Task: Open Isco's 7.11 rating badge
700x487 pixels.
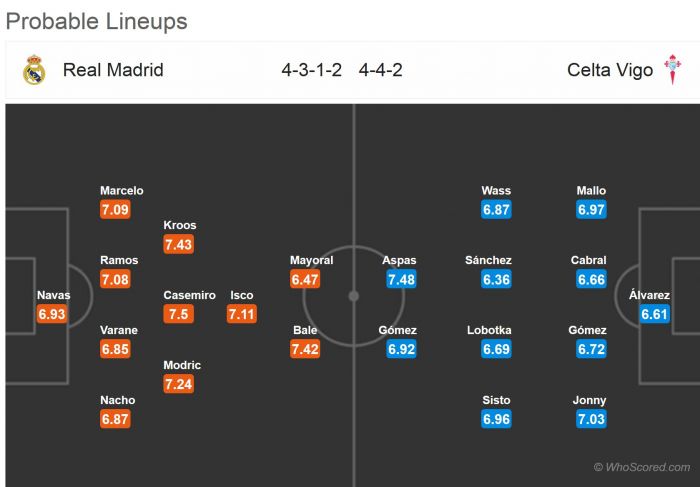Action: (242, 314)
